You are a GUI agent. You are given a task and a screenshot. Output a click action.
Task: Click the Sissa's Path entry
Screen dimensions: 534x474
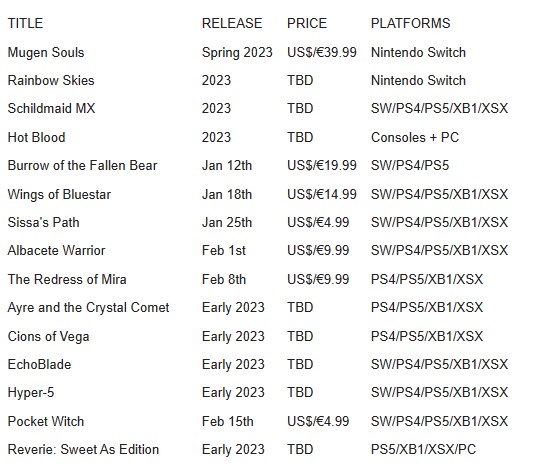click(x=44, y=223)
